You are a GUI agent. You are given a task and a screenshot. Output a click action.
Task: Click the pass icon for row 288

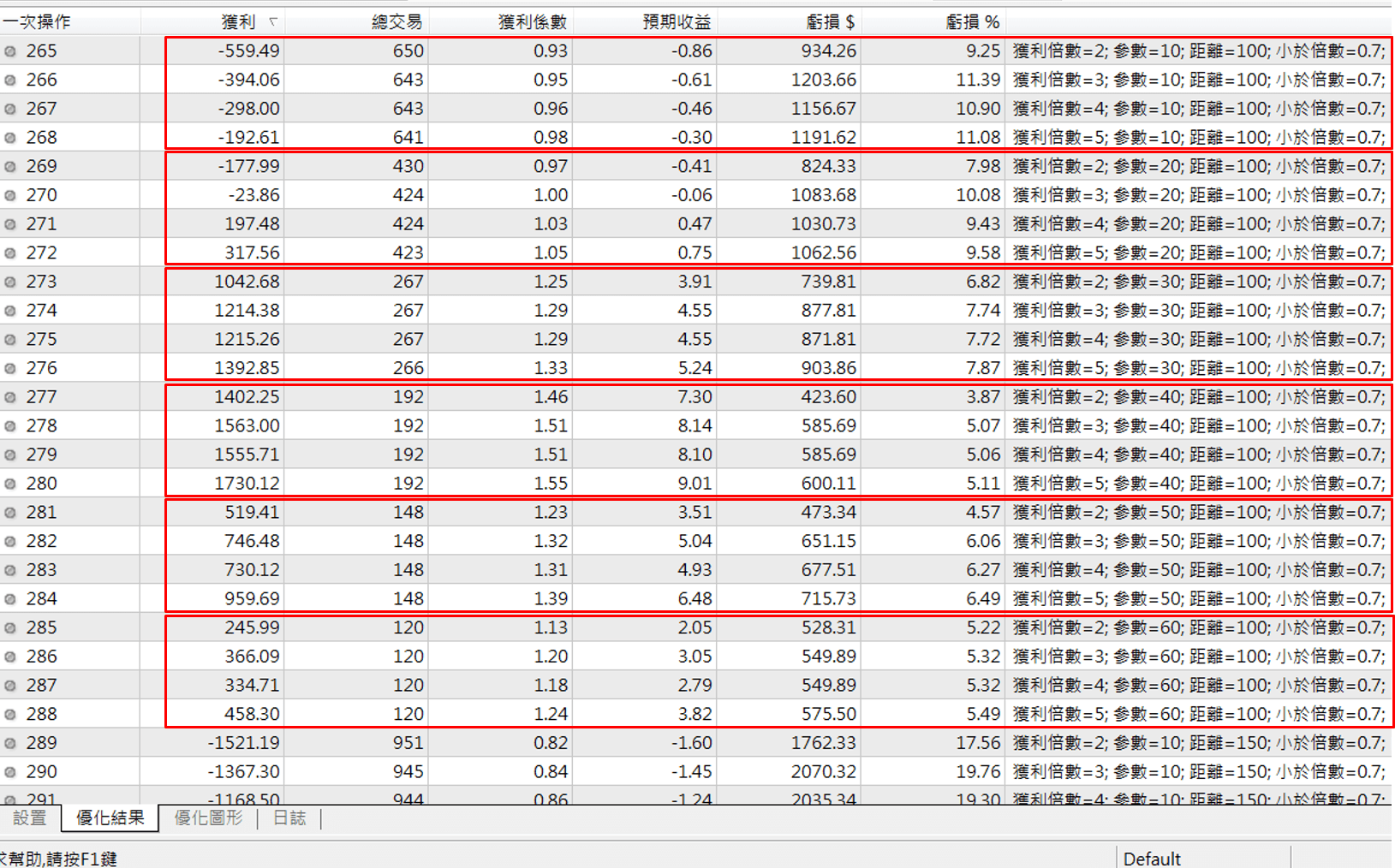10,714
